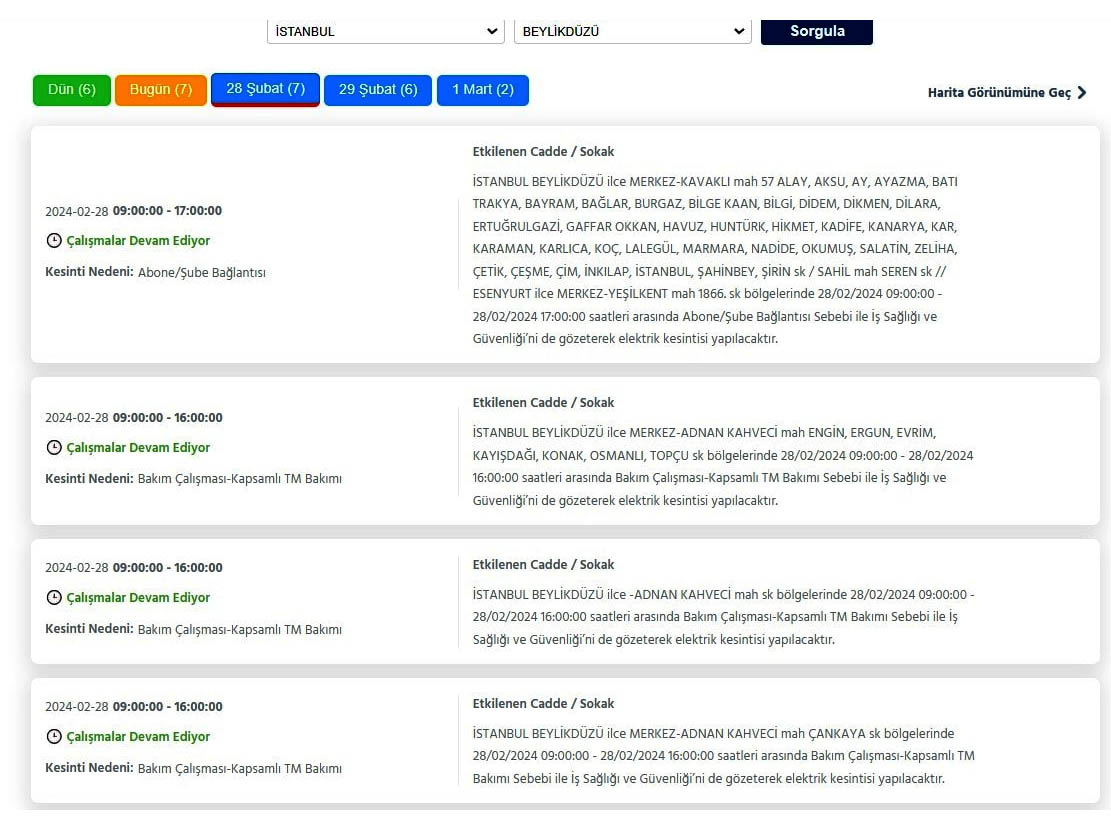Click Etkilenen Cadde / Sokak heading in first card
Screen dimensions: 1111x830
coord(543,152)
